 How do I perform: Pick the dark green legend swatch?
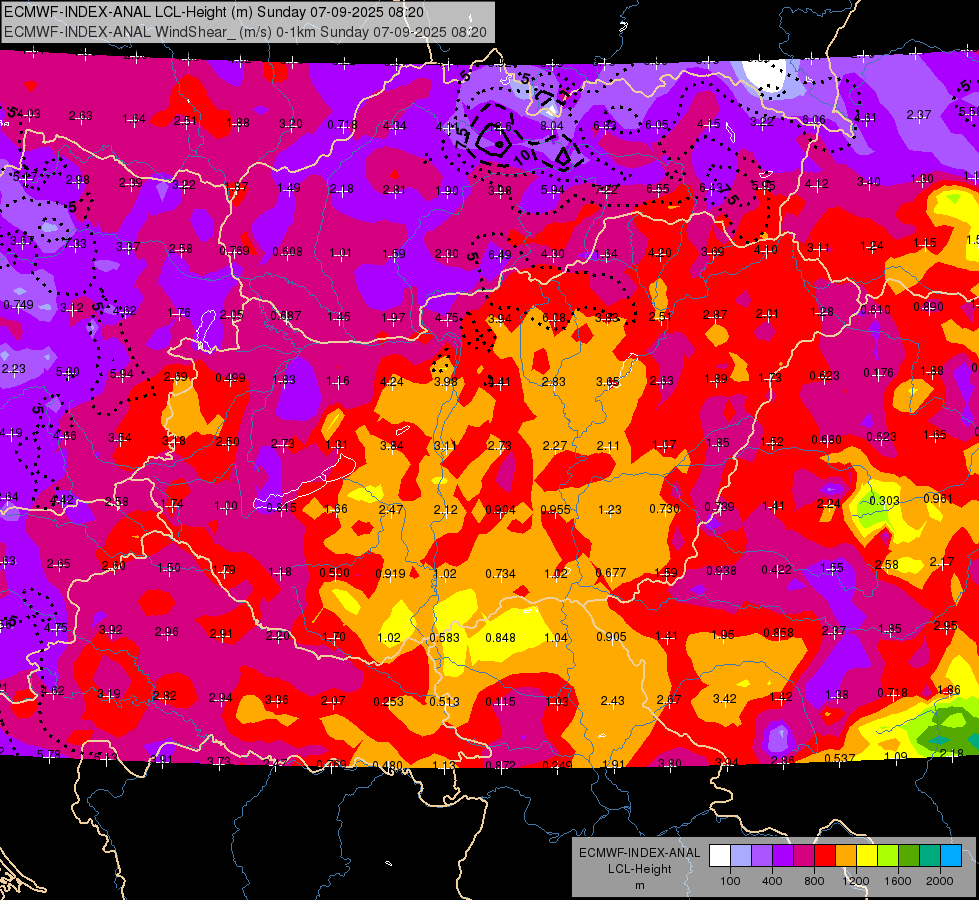[909, 856]
